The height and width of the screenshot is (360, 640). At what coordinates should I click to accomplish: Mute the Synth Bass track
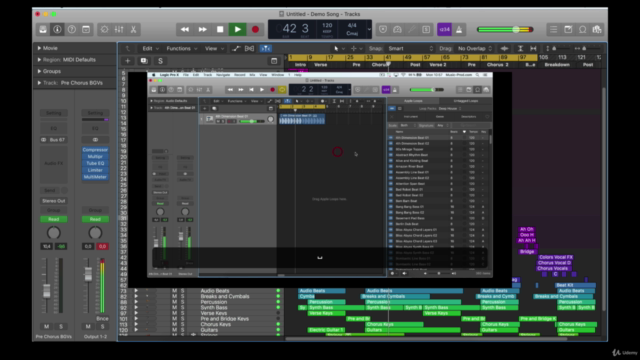tap(174, 307)
